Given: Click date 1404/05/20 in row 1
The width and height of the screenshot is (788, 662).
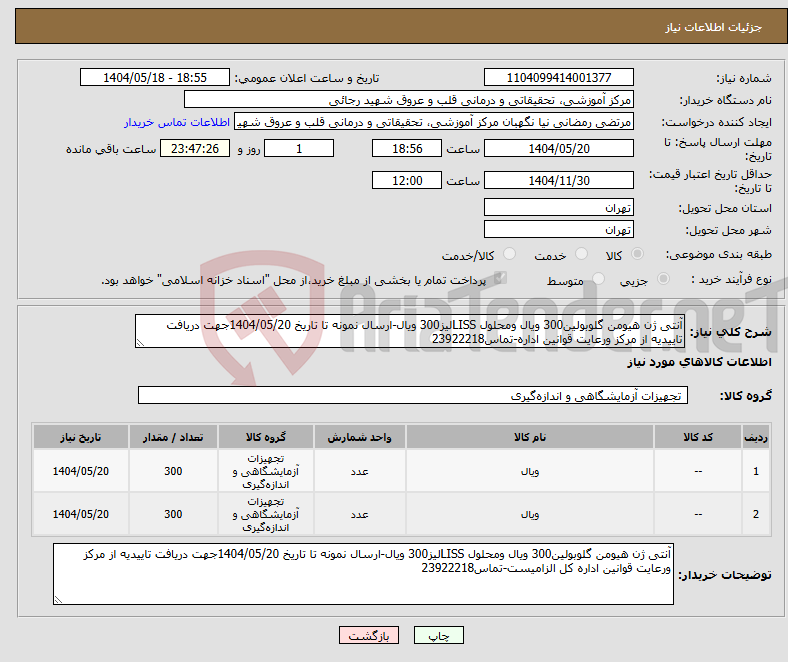Looking at the screenshot, I should tap(81, 471).
